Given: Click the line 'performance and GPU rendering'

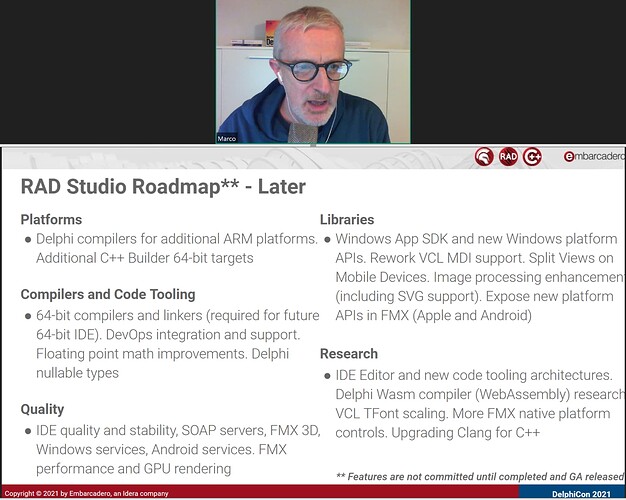Looking at the screenshot, I should pos(133,468).
